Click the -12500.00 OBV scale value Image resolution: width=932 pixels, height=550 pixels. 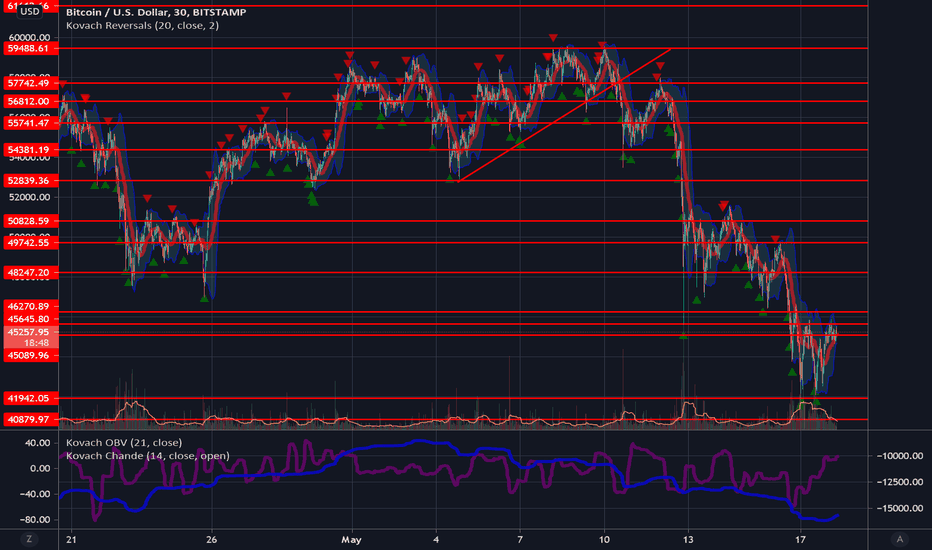click(899, 482)
